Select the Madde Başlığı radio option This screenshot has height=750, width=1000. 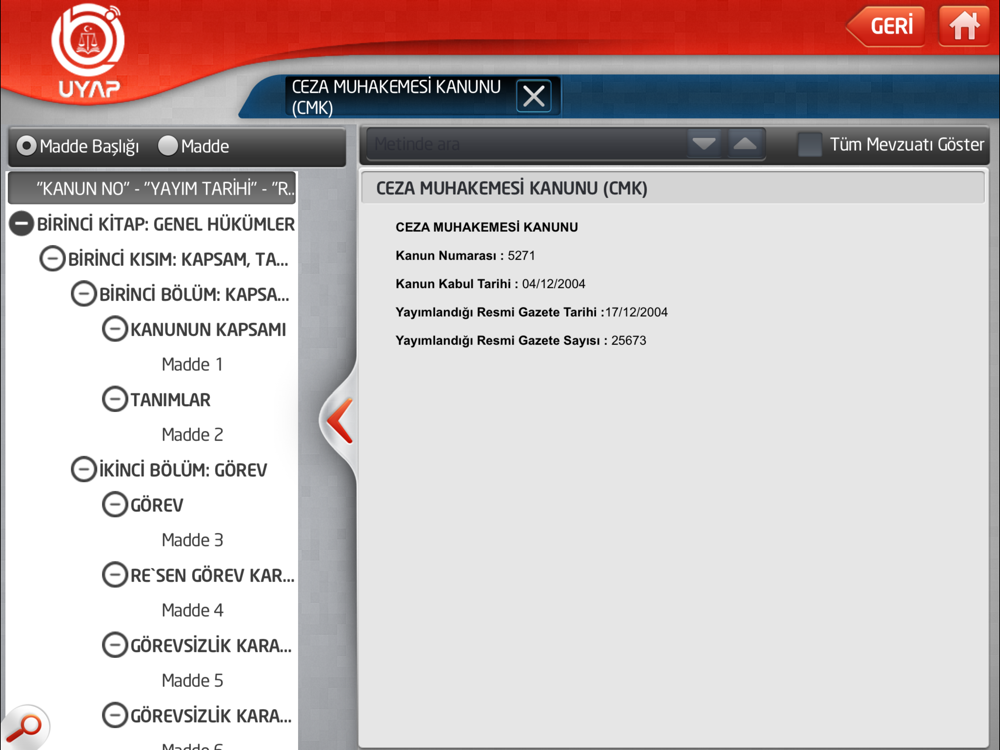(26, 146)
